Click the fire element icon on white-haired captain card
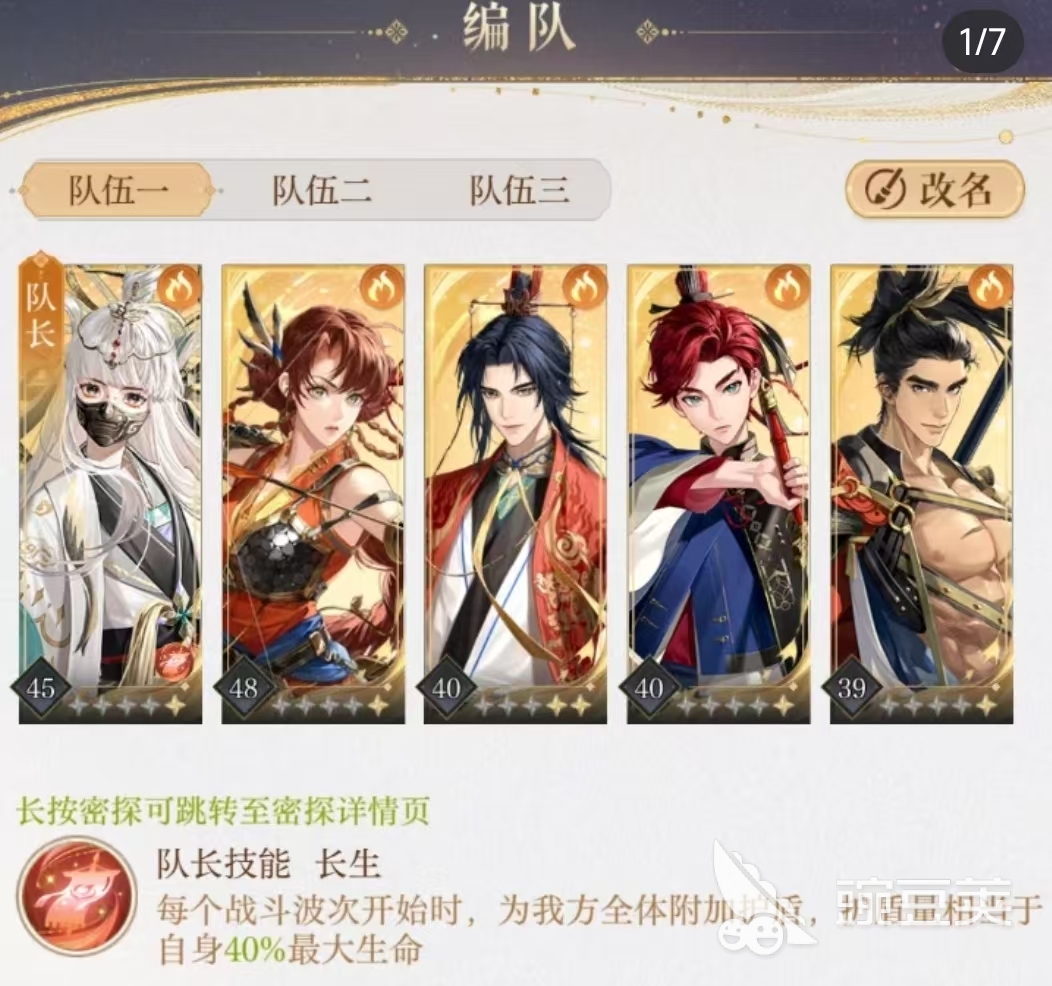Viewport: 1052px width, 986px height. 179,287
